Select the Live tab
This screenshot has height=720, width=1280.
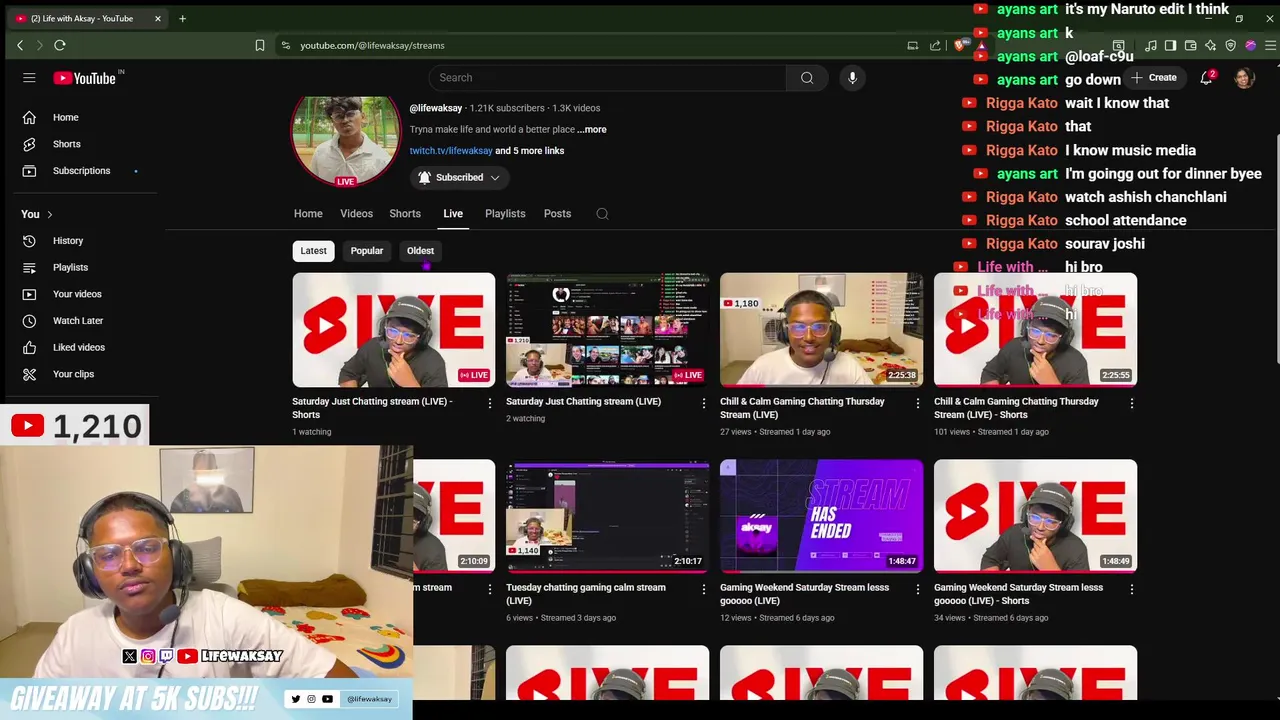click(x=453, y=214)
